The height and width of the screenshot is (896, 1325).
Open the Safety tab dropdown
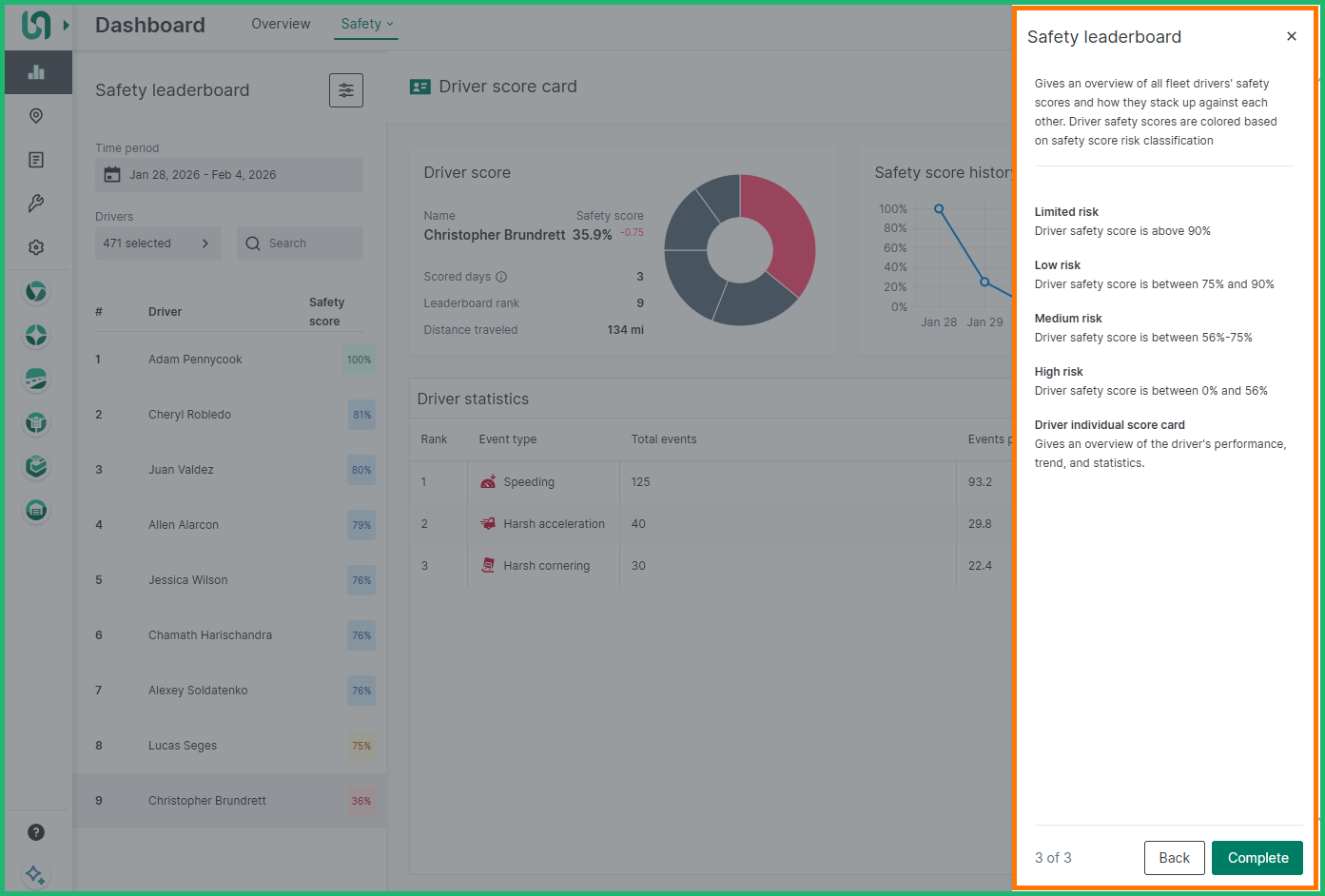click(x=366, y=24)
